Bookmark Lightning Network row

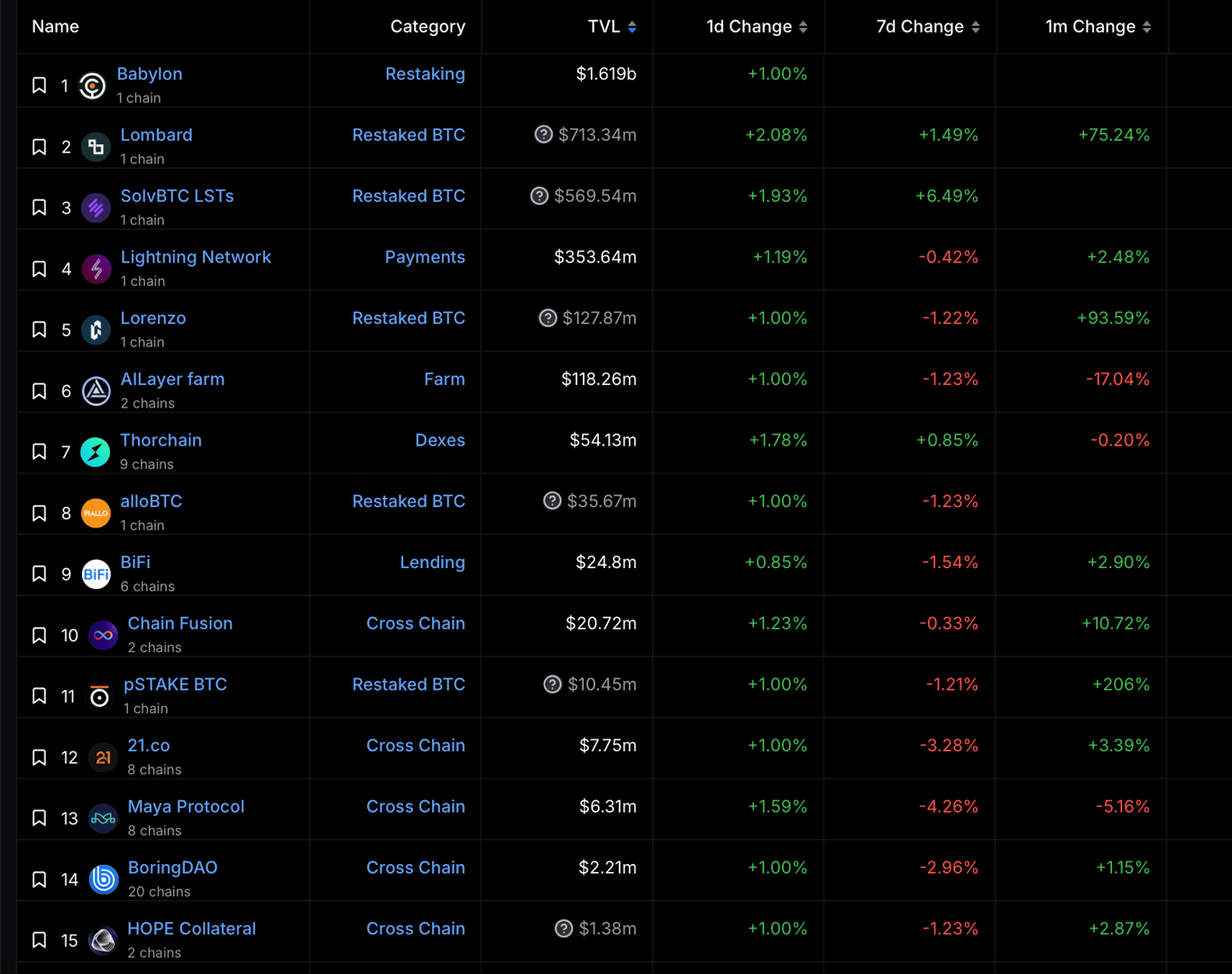tap(40, 269)
